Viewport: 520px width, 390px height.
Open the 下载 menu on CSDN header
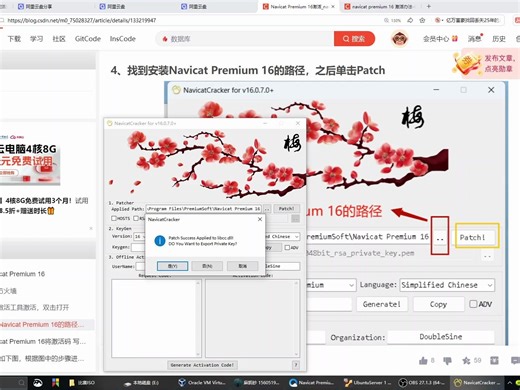(14, 39)
